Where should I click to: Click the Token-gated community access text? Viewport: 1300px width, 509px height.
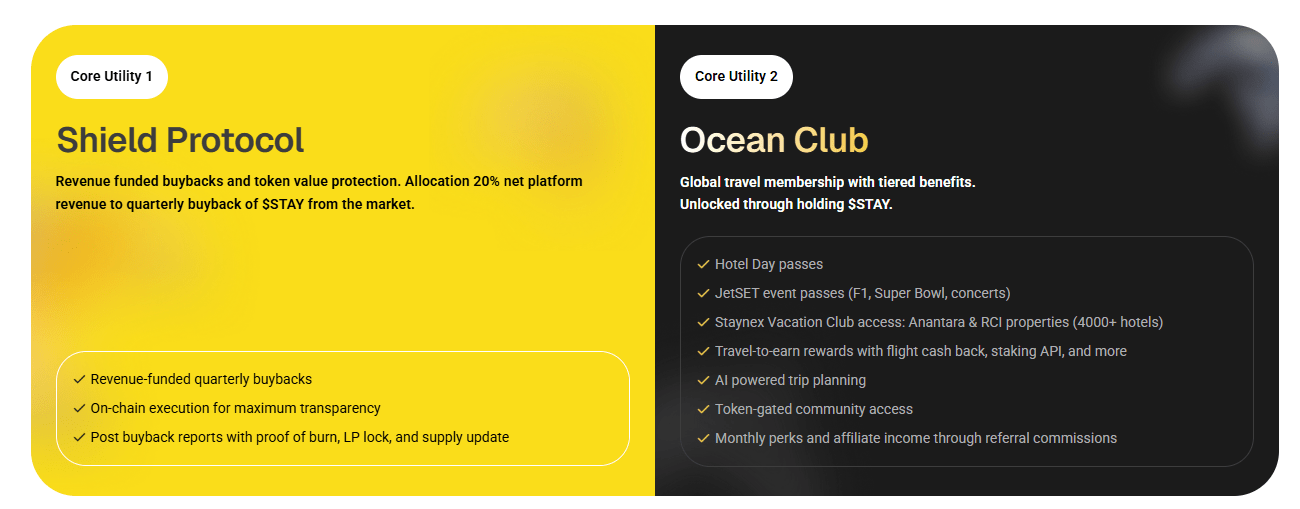point(813,409)
